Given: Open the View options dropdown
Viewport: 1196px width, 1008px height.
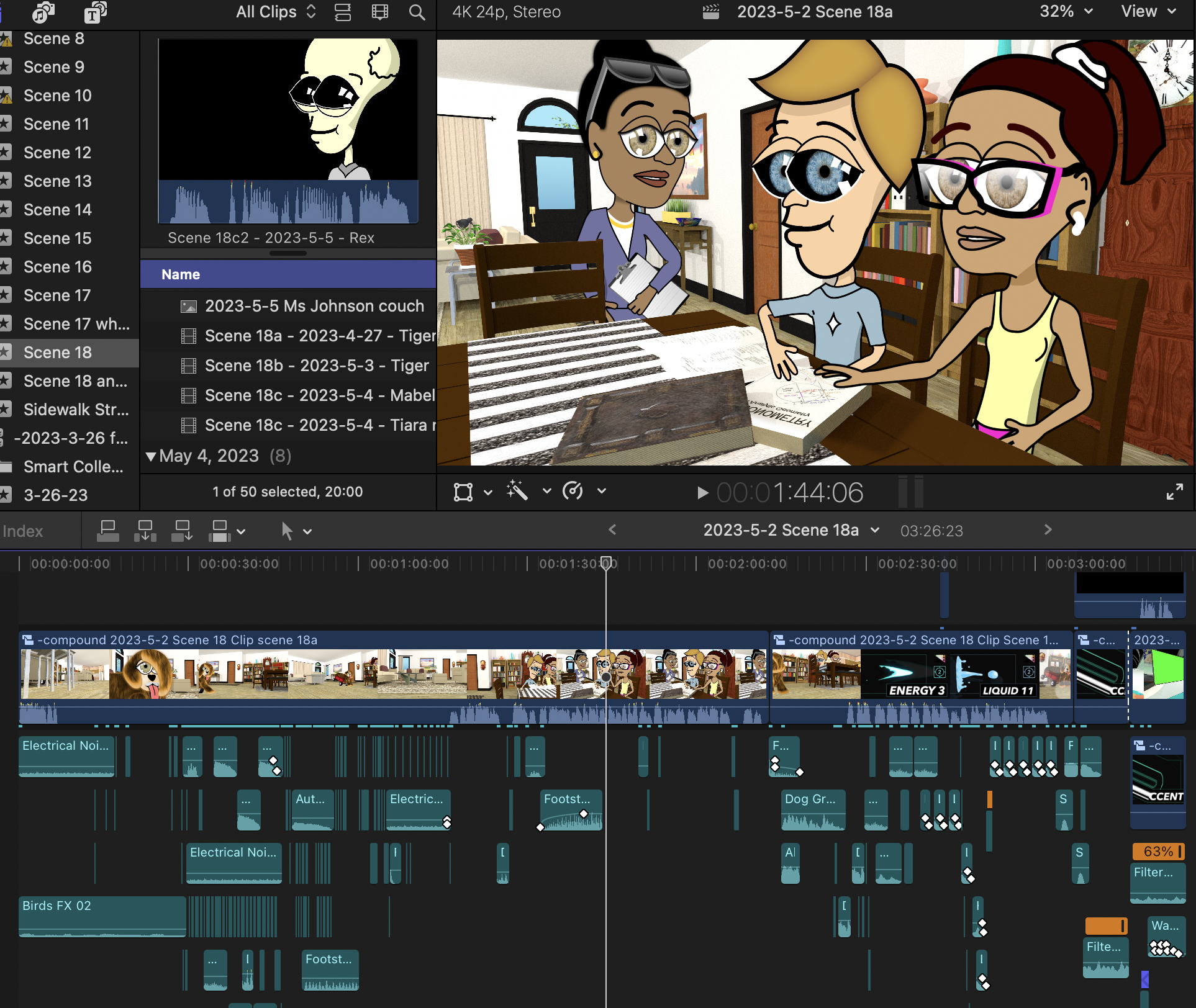Looking at the screenshot, I should pyautogui.click(x=1148, y=11).
